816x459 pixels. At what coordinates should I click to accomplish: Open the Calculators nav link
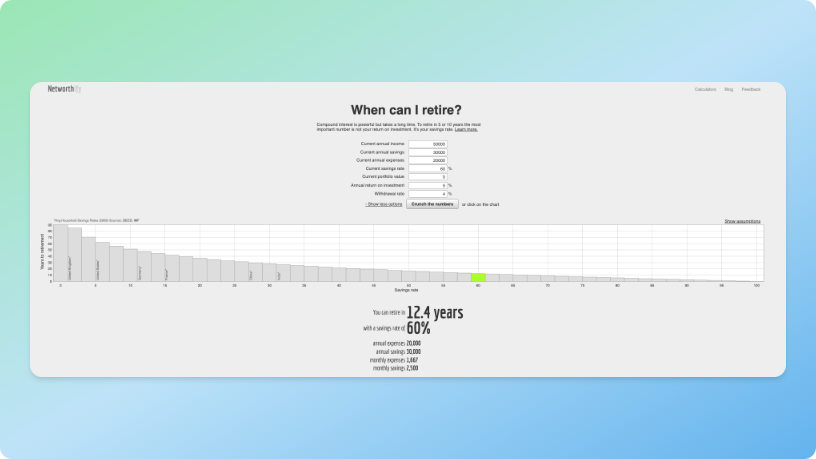coord(705,90)
